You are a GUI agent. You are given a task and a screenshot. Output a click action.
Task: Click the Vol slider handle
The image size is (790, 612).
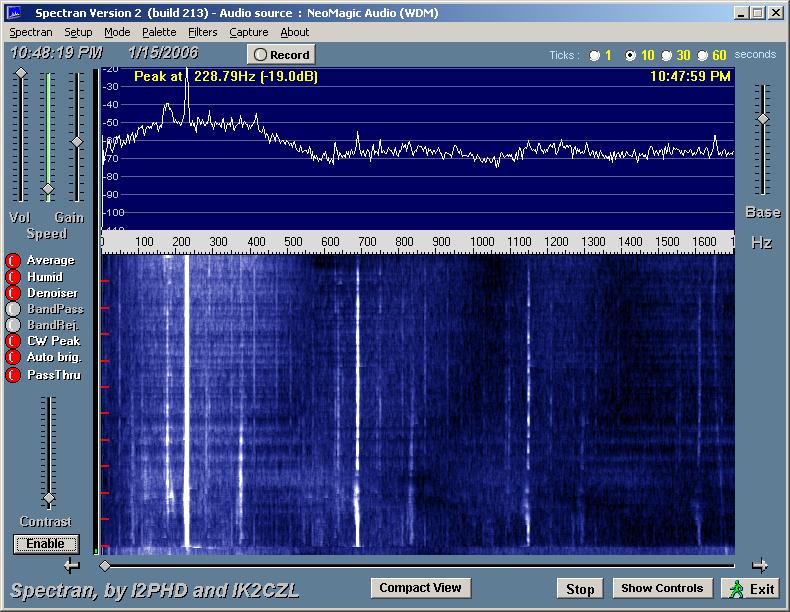[21, 73]
